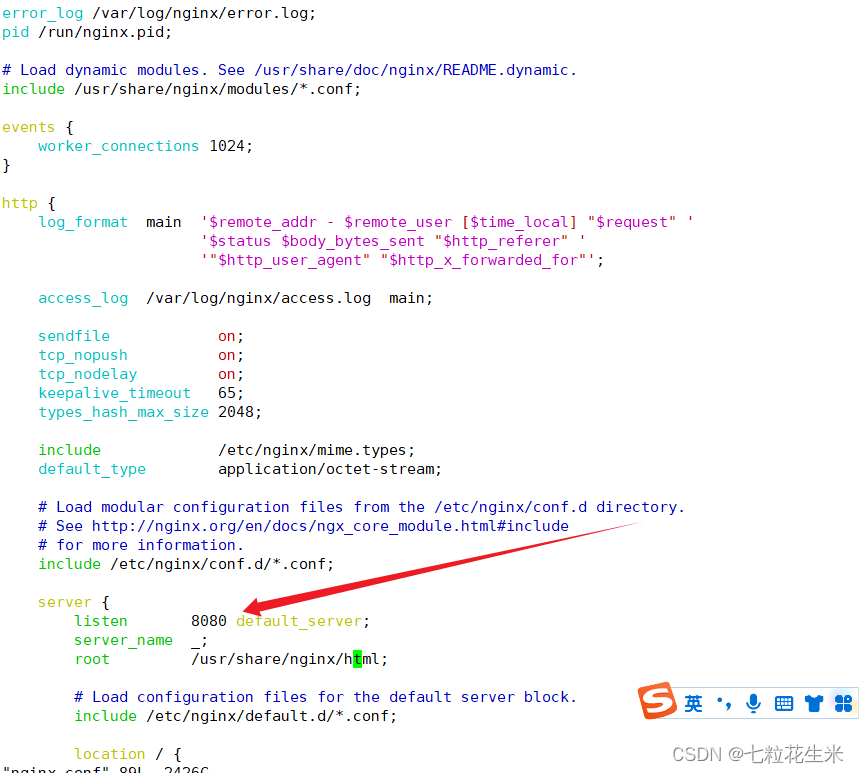The width and height of the screenshot is (859, 773).
Task: Click the error_log directive text
Action: (x=42, y=12)
